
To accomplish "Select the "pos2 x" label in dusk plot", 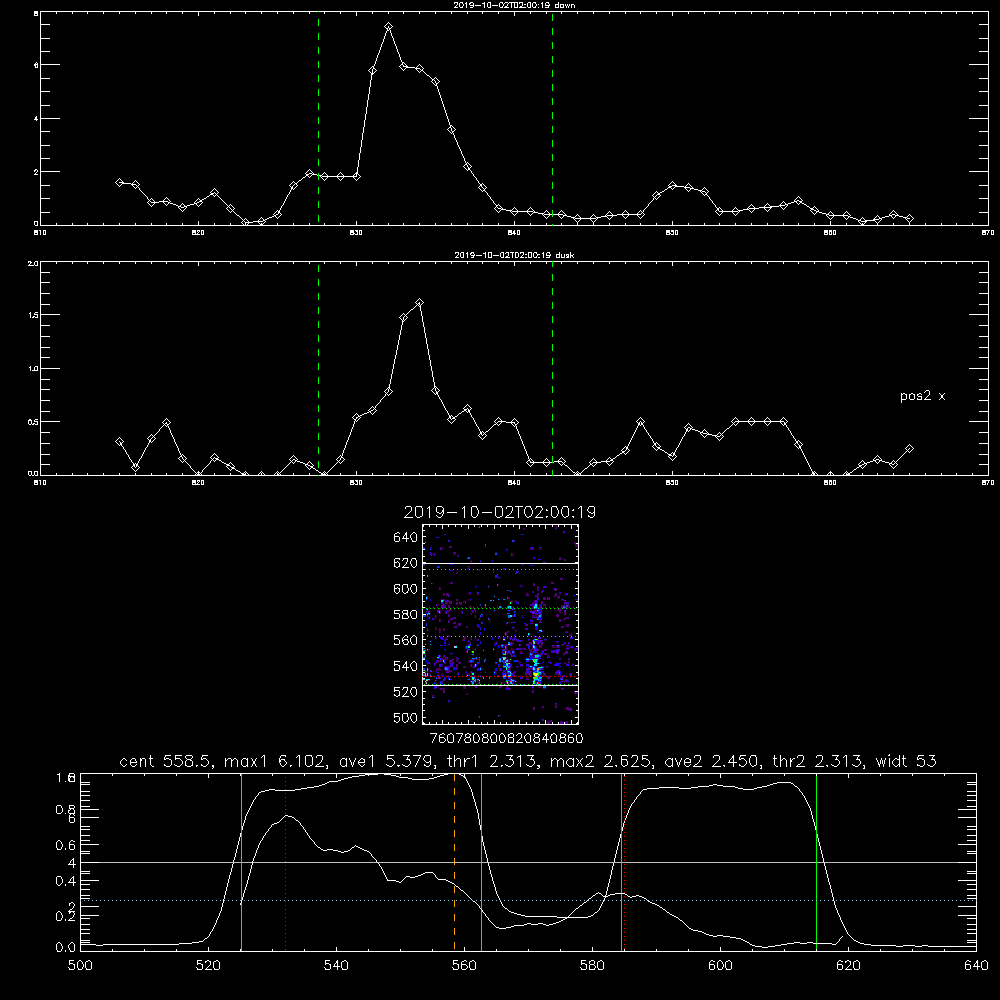I will click(922, 396).
